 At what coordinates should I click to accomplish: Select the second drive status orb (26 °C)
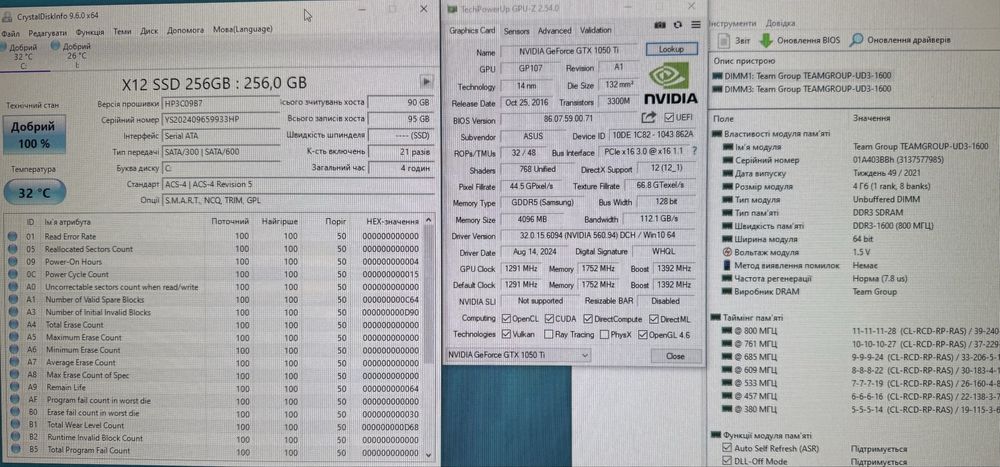[x=55, y=45]
